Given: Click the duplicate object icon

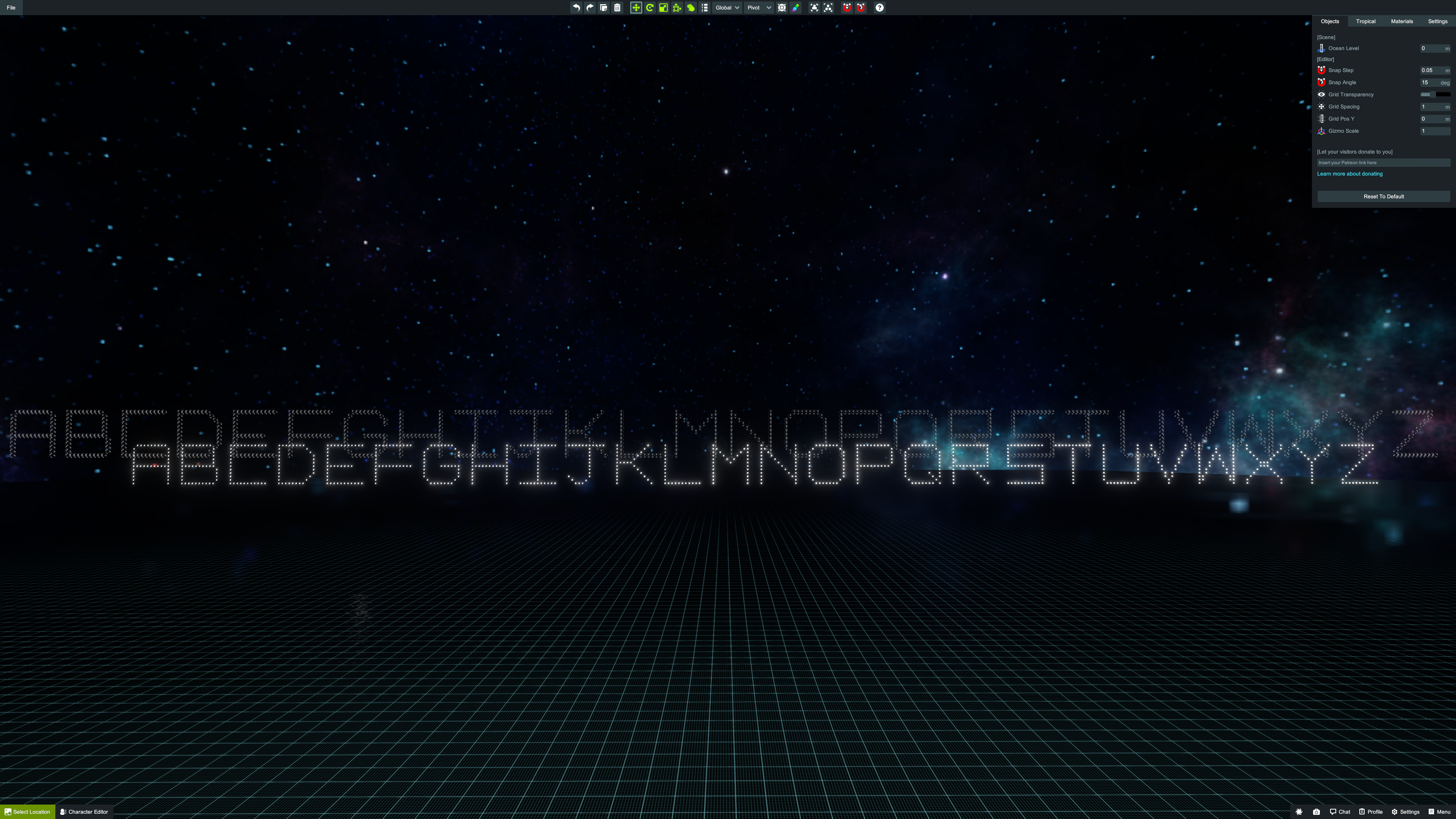Looking at the screenshot, I should point(604,7).
